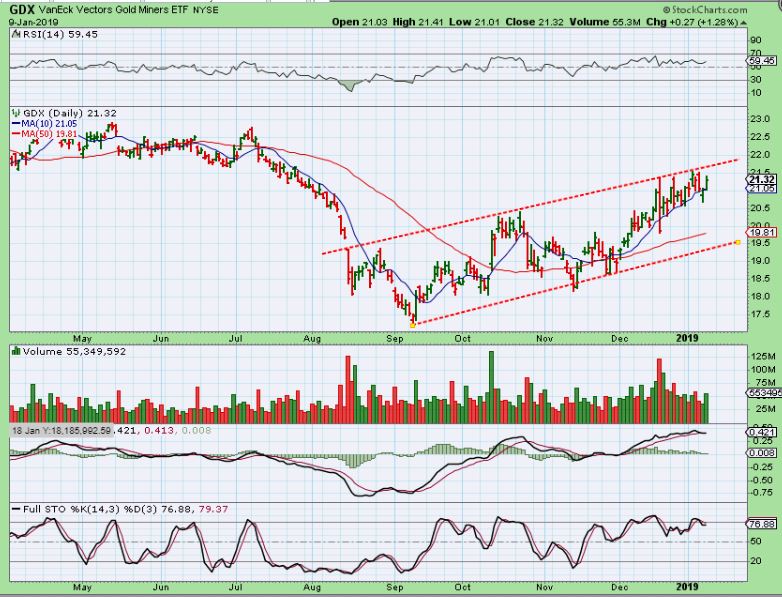The width and height of the screenshot is (782, 597).
Task: Click the -0.50 MACD axis label
Action: pyautogui.click(x=761, y=480)
